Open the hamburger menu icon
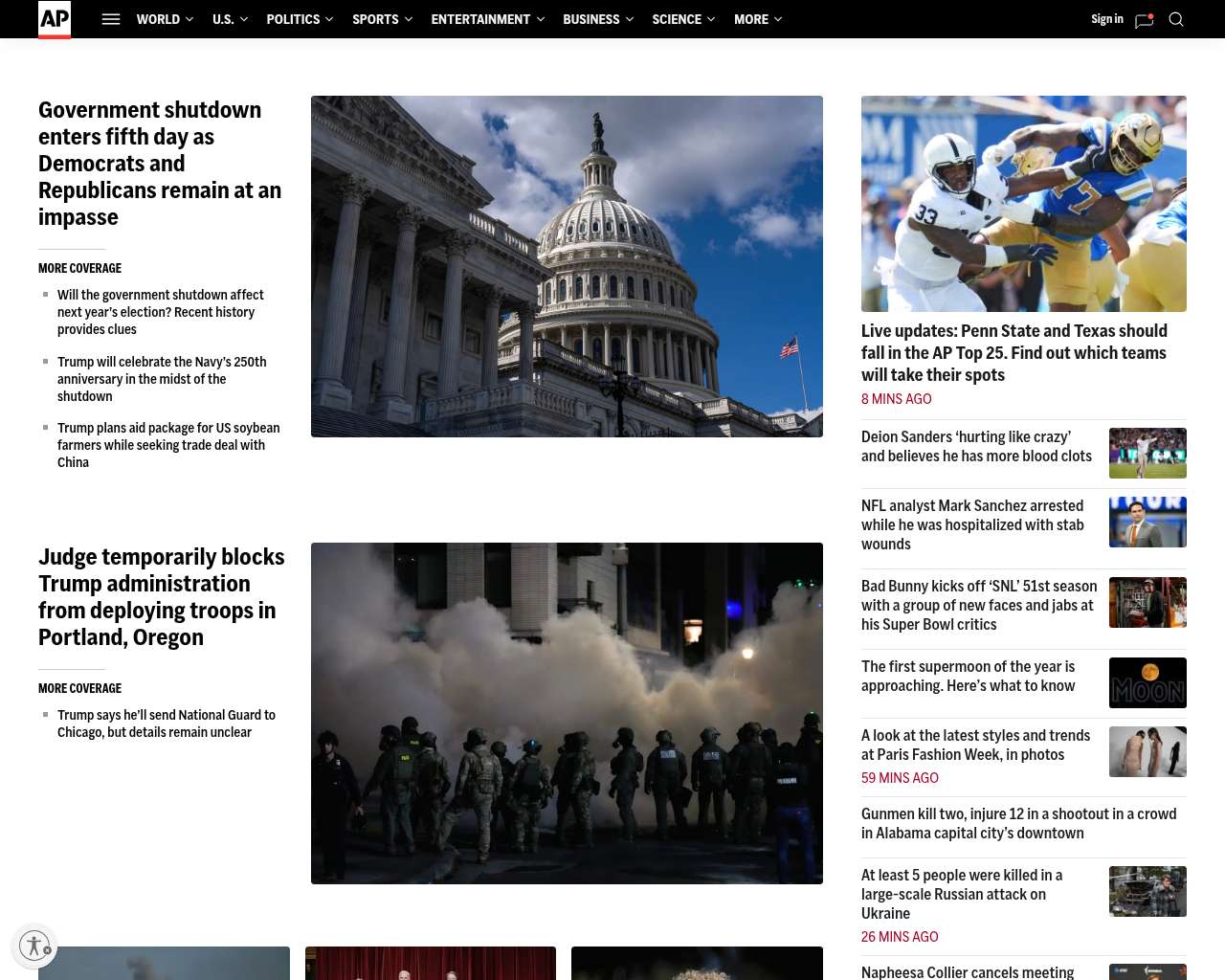 pyautogui.click(x=111, y=19)
